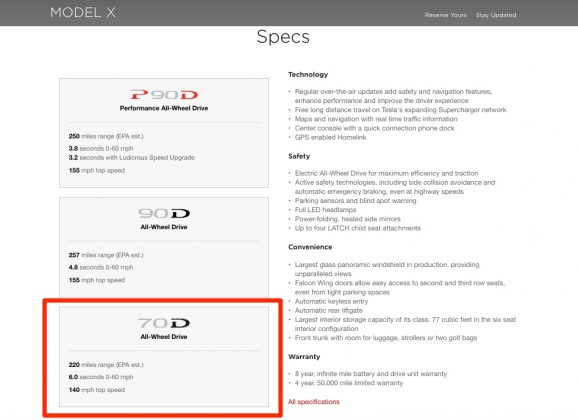
Task: Click the 220 miles range line
Action: 106,365
